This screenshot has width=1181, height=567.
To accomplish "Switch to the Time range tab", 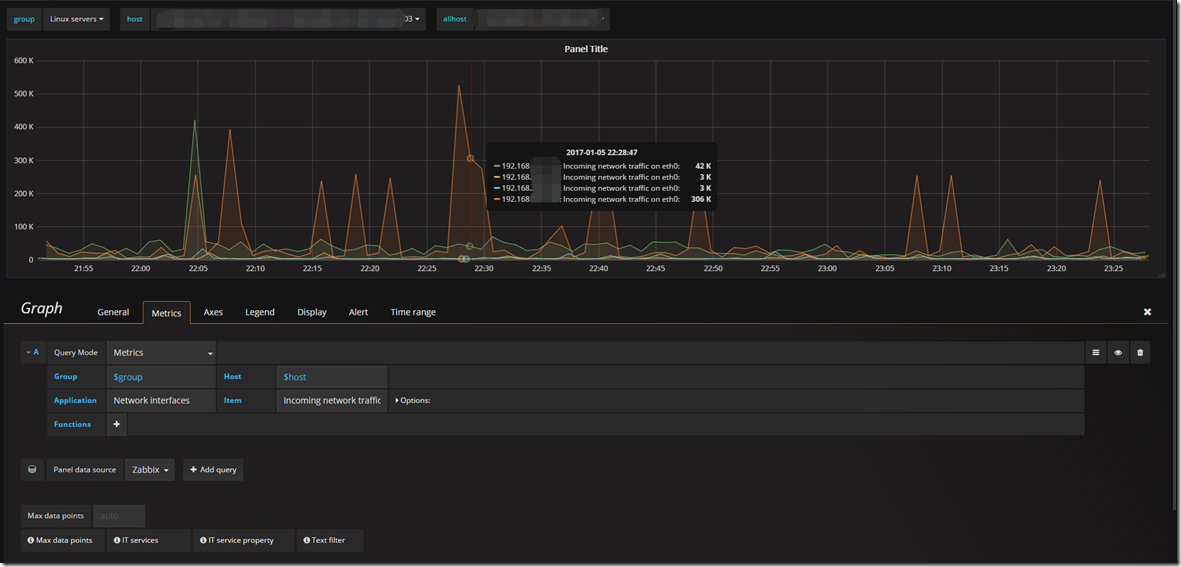I will coord(413,312).
